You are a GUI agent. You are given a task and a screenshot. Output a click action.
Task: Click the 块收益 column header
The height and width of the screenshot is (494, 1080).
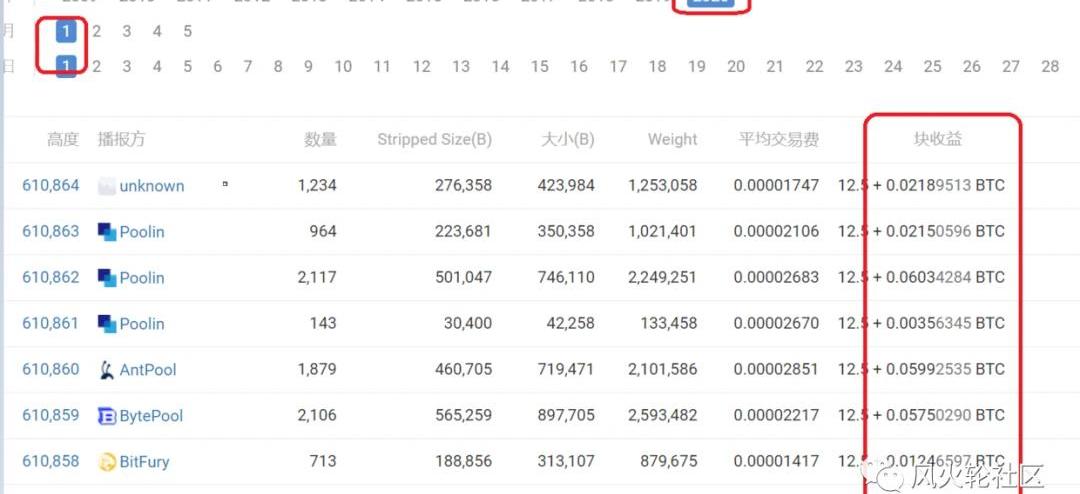coord(938,140)
